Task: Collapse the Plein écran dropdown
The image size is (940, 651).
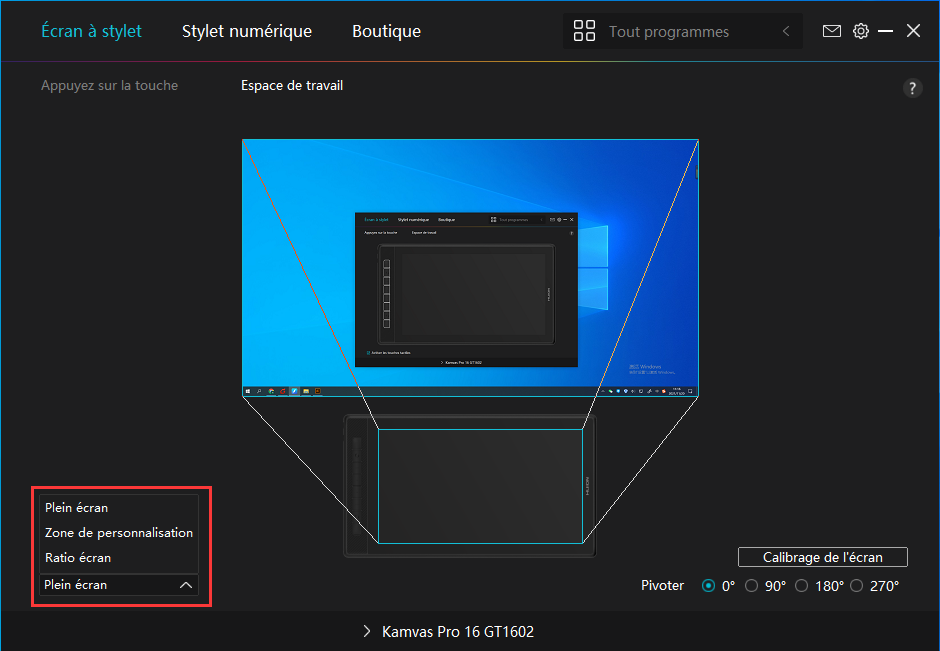Action: tap(186, 585)
